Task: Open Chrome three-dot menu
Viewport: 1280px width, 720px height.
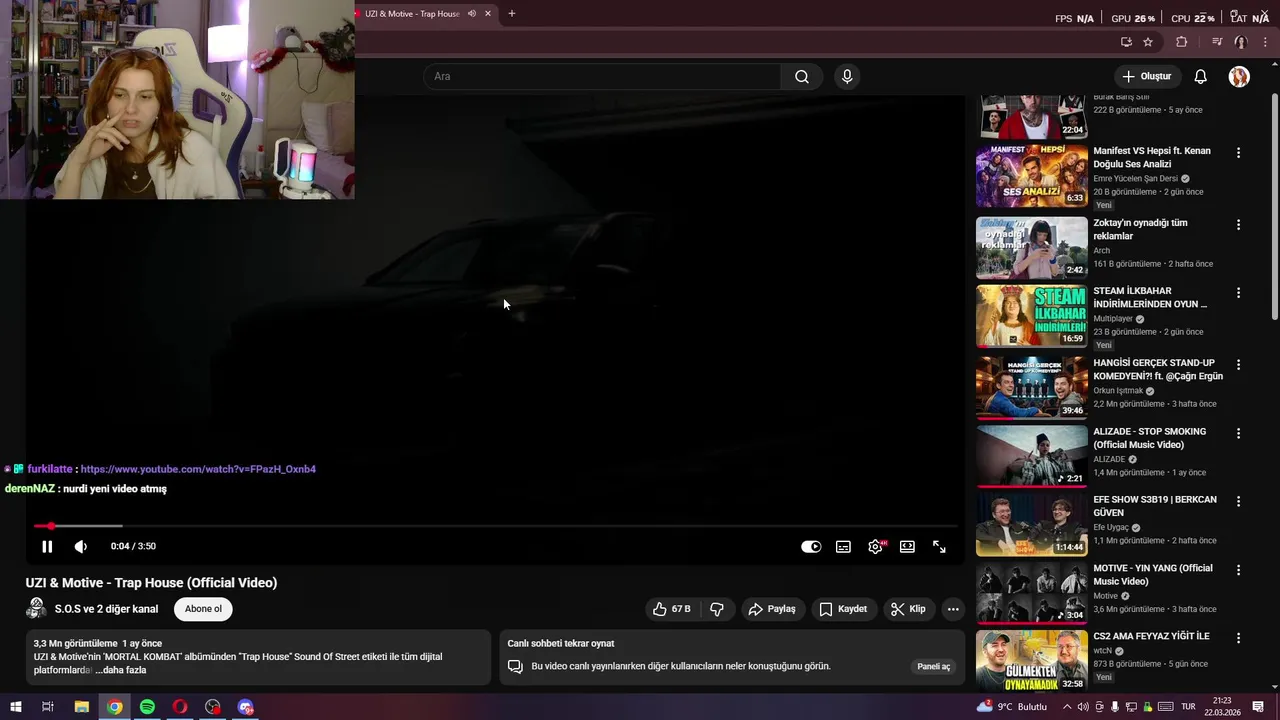Action: click(1265, 42)
